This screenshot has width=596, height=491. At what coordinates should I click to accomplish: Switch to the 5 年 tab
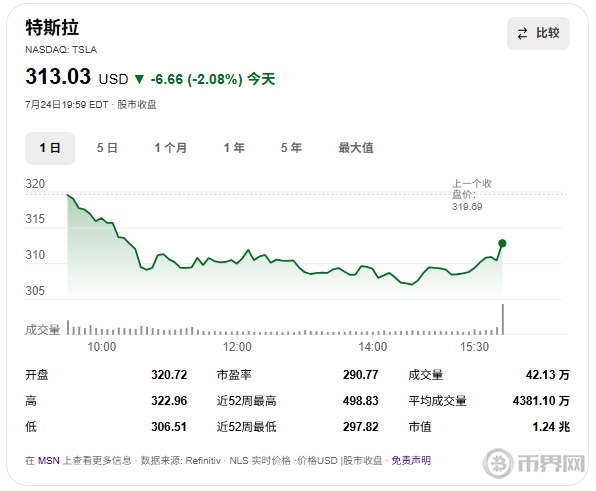tap(292, 148)
